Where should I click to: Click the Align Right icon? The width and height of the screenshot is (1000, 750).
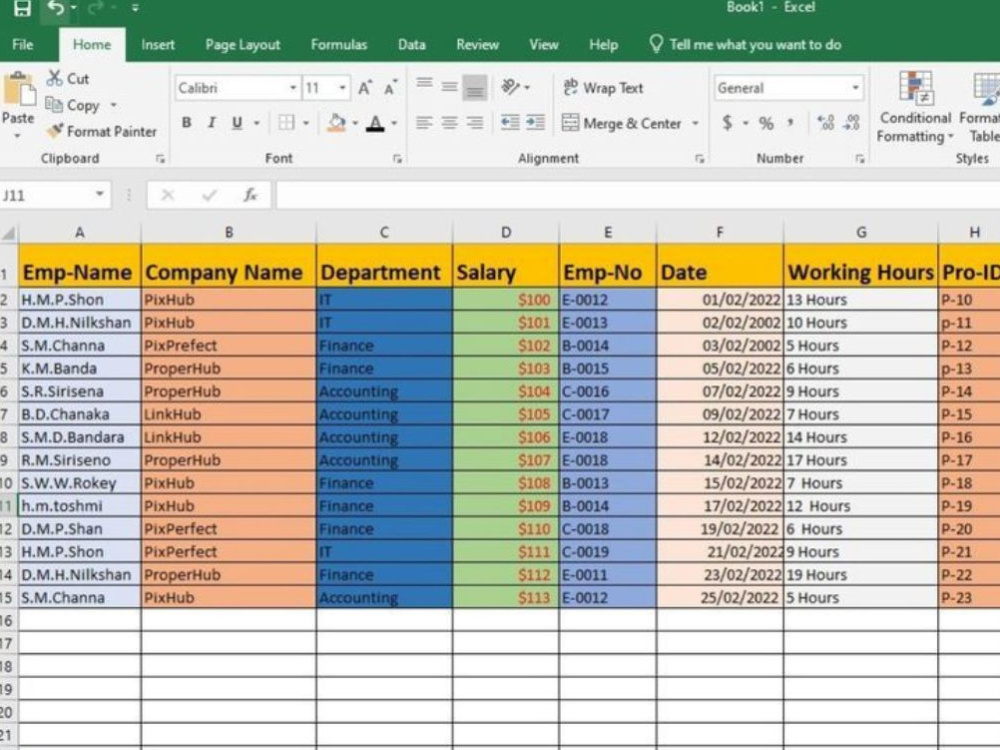[474, 122]
